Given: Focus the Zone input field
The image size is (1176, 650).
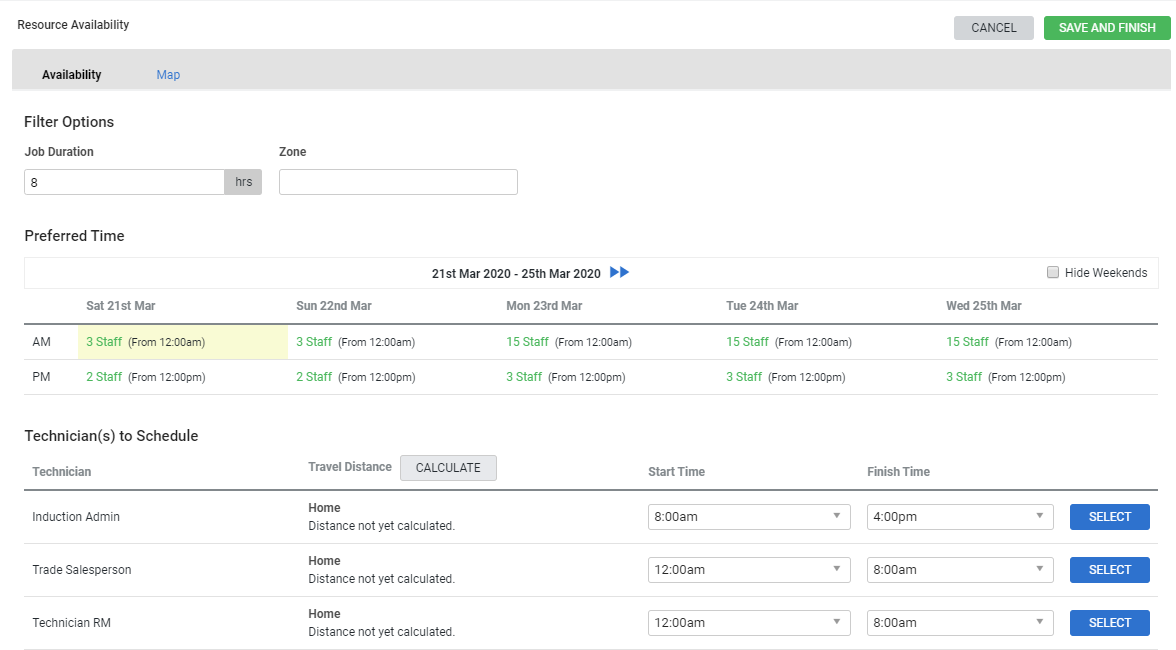Looking at the screenshot, I should point(398,182).
